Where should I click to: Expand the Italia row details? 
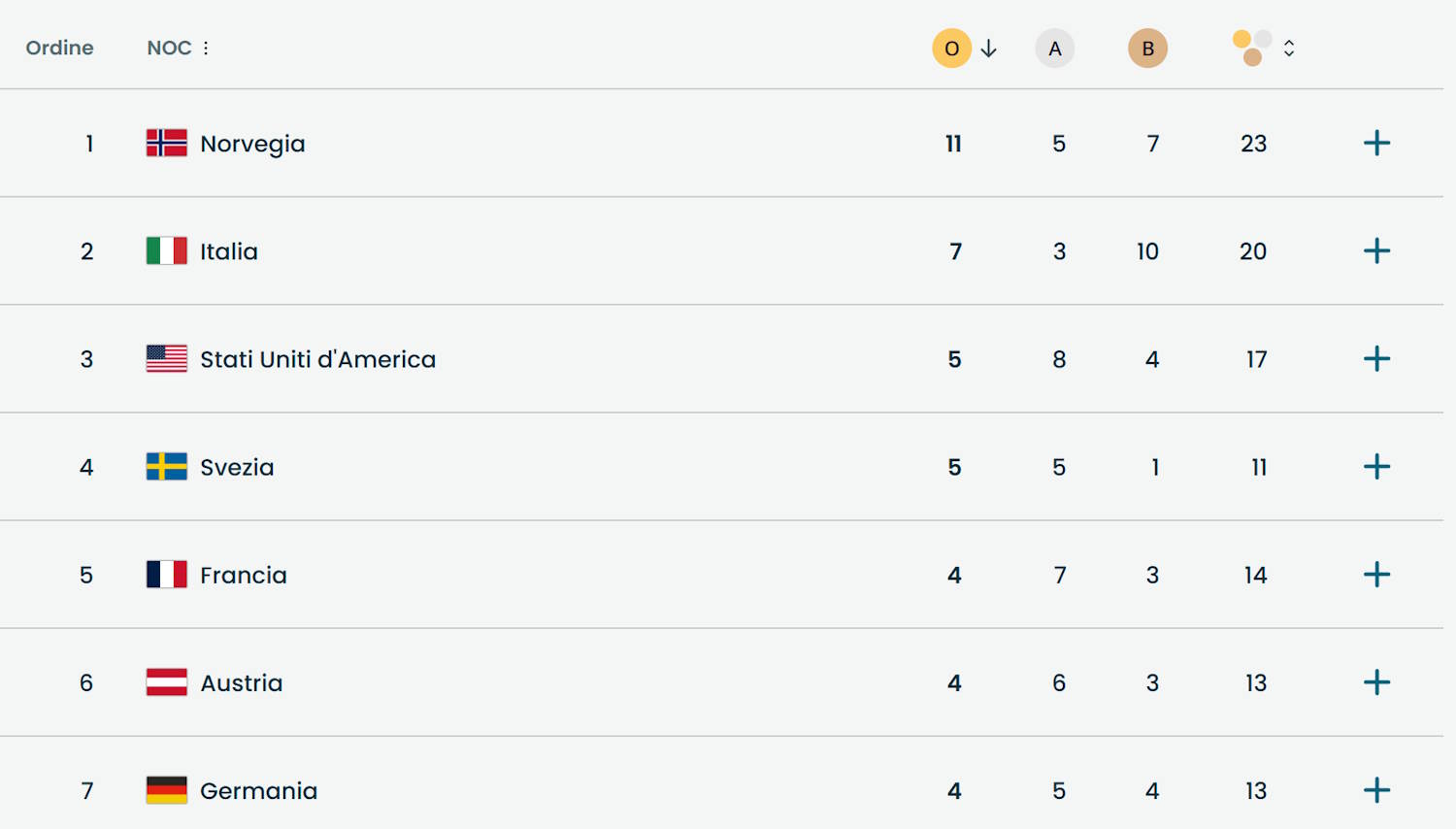(x=1376, y=251)
